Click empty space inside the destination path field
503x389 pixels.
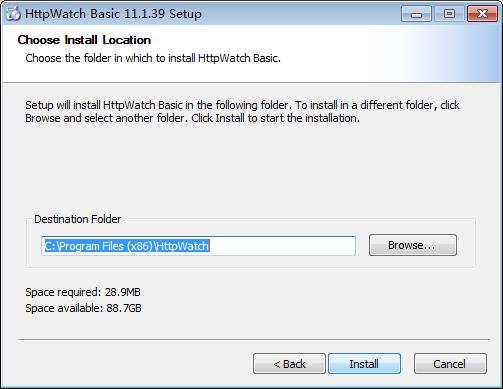click(282, 246)
